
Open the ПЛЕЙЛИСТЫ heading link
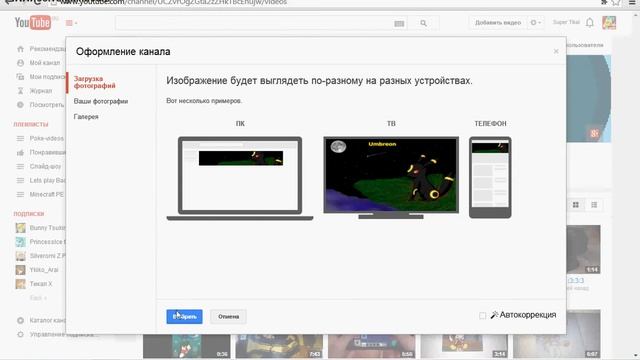coord(31,124)
